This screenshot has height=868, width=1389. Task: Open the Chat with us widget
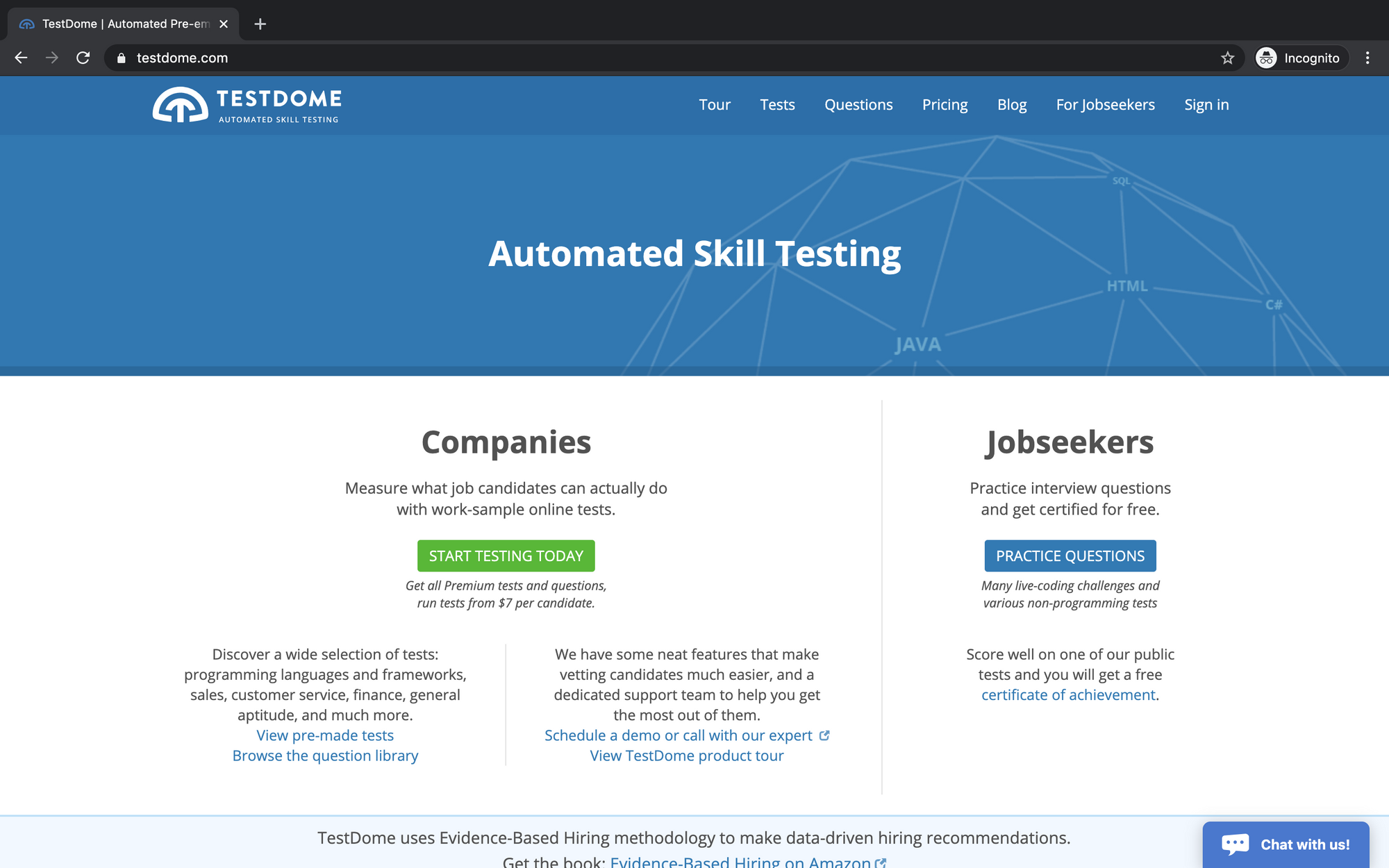[x=1286, y=844]
